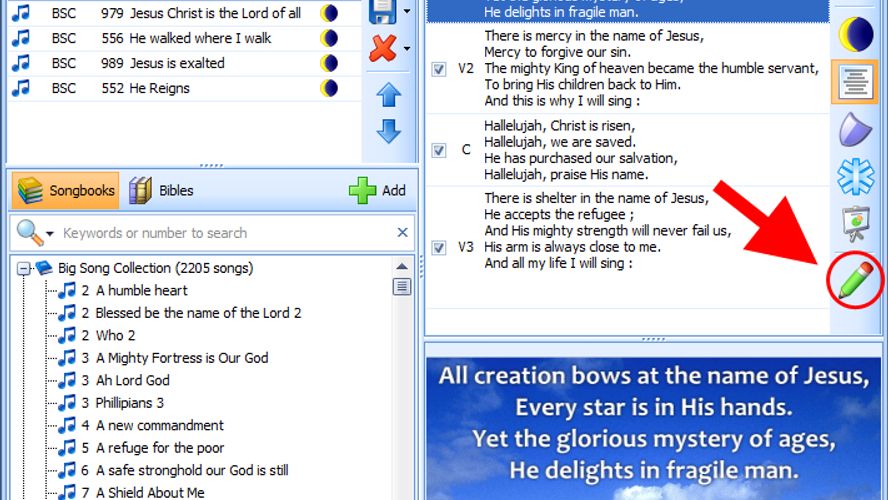
Task: Click music note icon beside A humble heart
Action: pyautogui.click(x=67, y=290)
